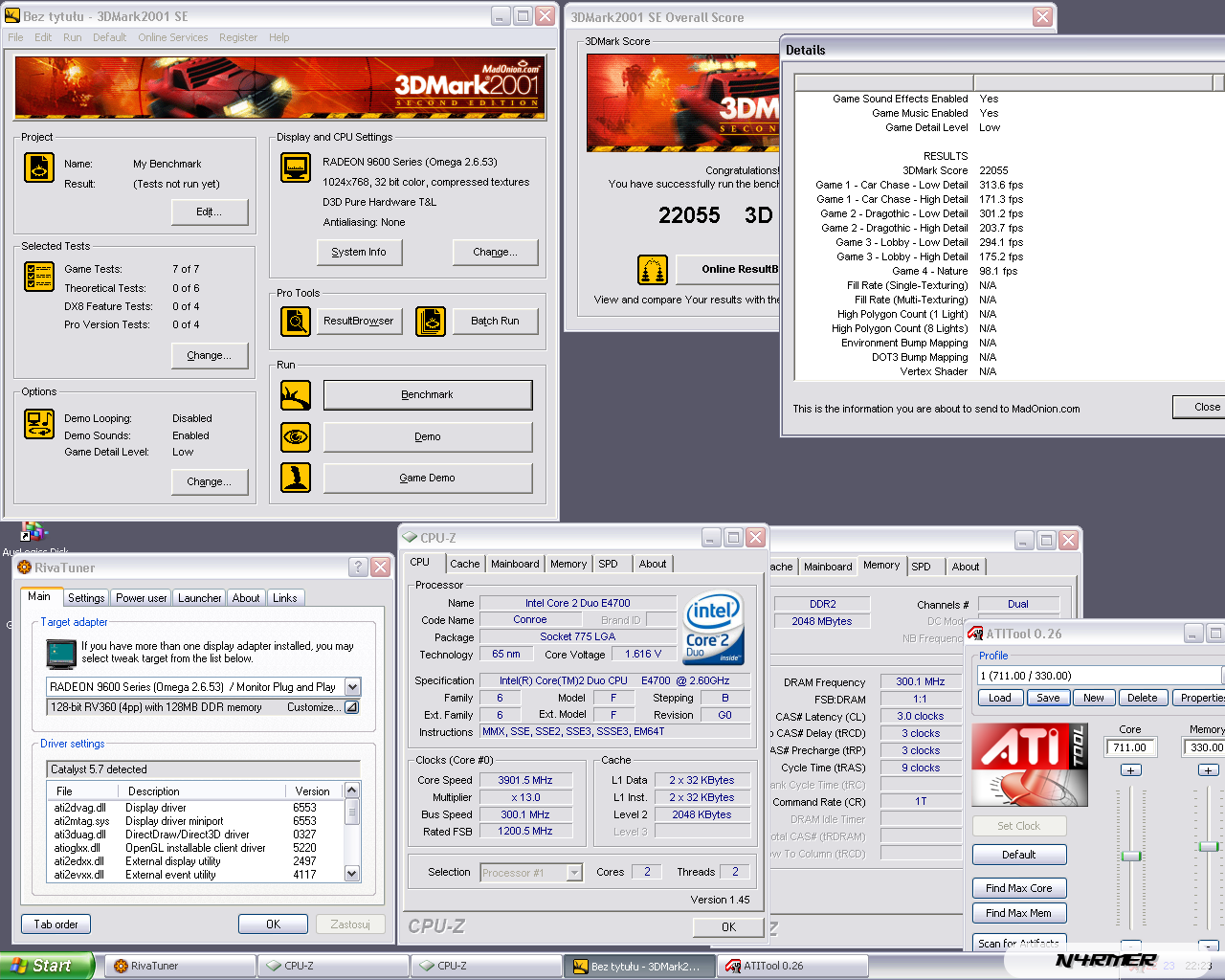Viewport: 1225px width, 980px height.
Task: Click the Driver settings link in RivaTuner
Action: 73,744
